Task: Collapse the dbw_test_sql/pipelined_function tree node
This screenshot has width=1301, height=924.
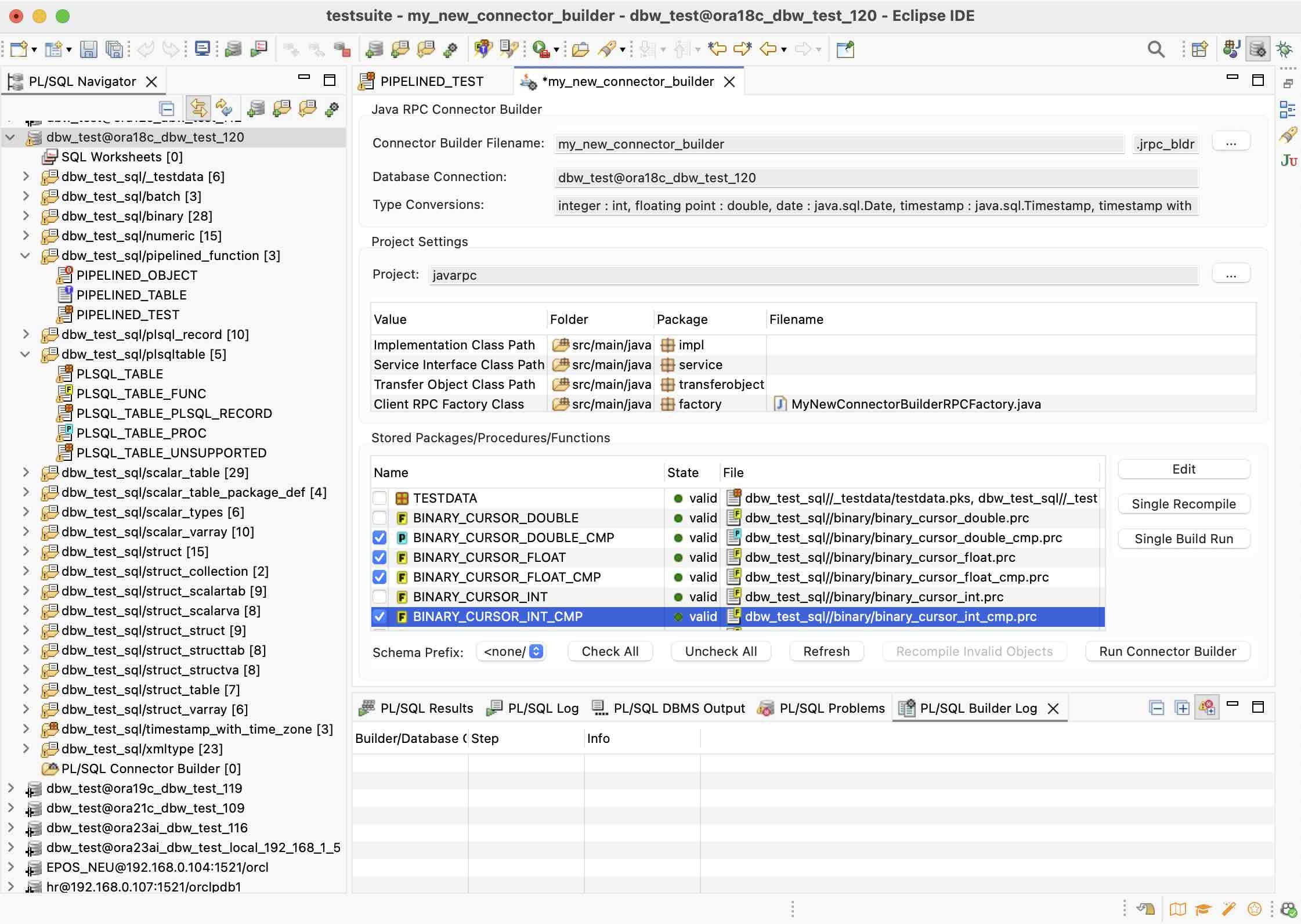Action: pyautogui.click(x=25, y=255)
